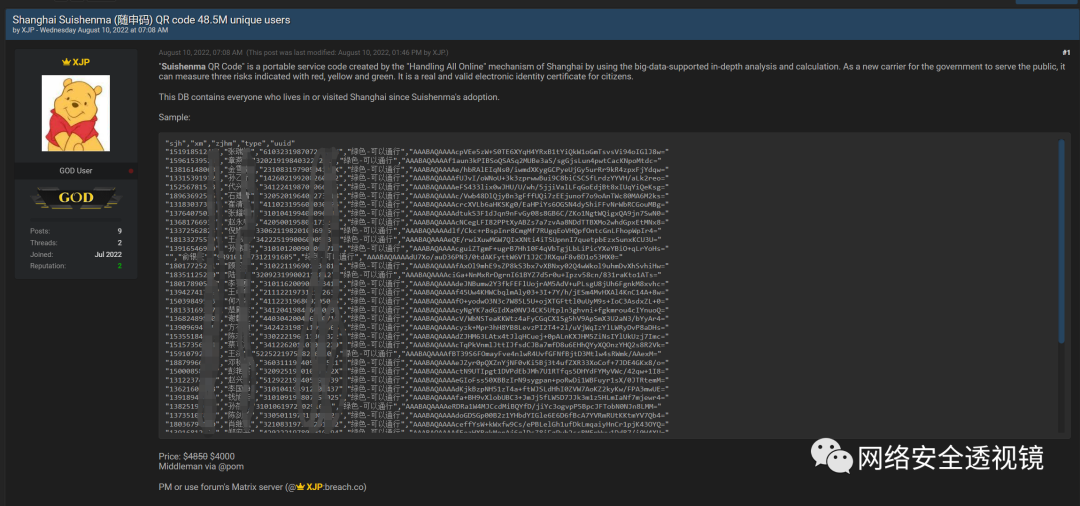View the user's posts count '9'
The width and height of the screenshot is (1080, 506).
119,231
